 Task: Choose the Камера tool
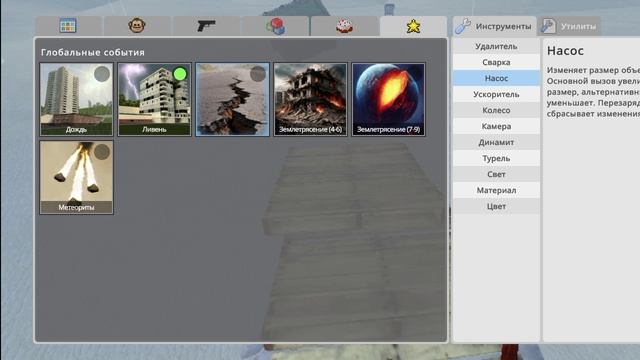496,126
